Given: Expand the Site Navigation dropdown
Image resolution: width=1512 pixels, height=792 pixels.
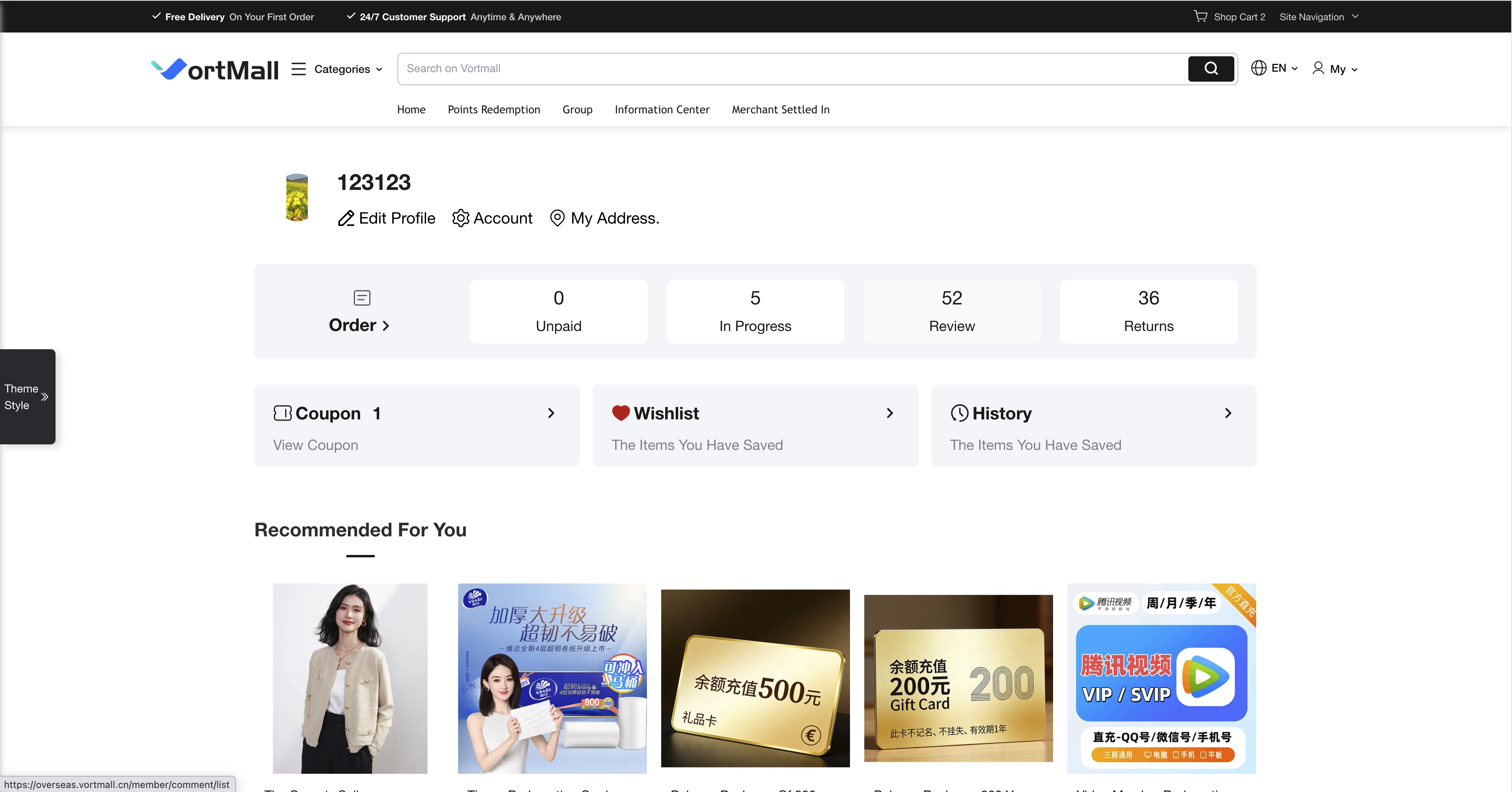Looking at the screenshot, I should tap(1318, 16).
